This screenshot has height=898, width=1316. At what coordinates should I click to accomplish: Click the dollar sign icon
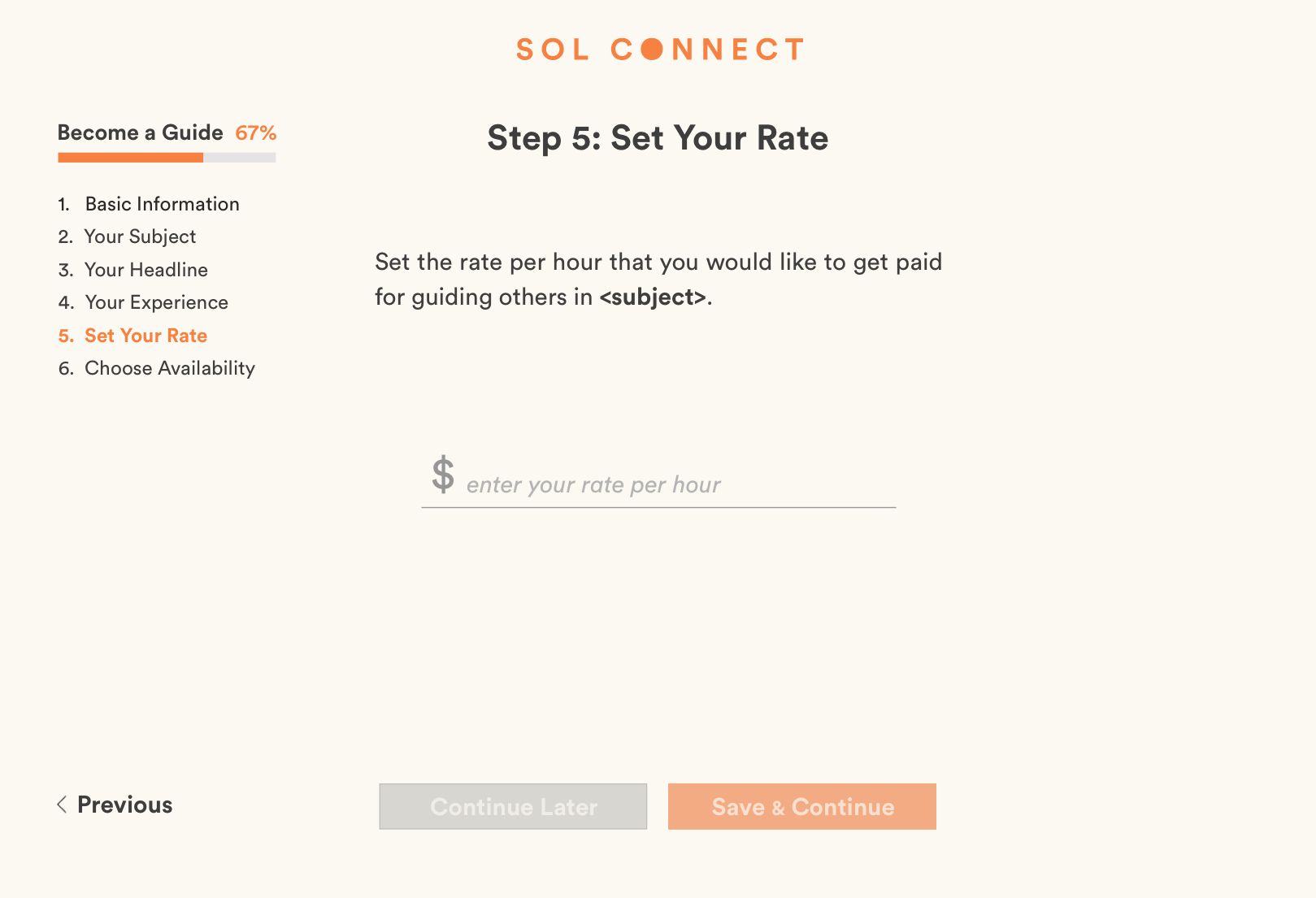click(443, 475)
